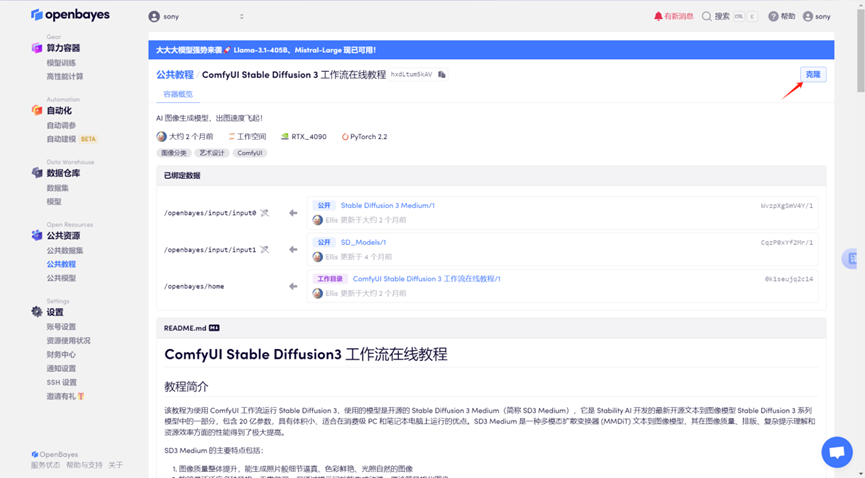This screenshot has height=478, width=865.
Task: Click the unlink icon beside input0 path
Action: click(x=265, y=213)
